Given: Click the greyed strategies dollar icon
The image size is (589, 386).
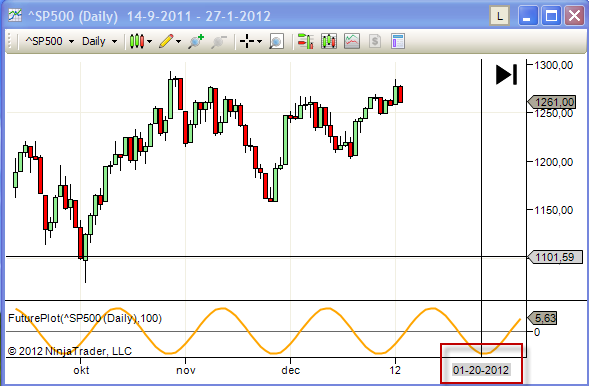Looking at the screenshot, I should 375,41.
